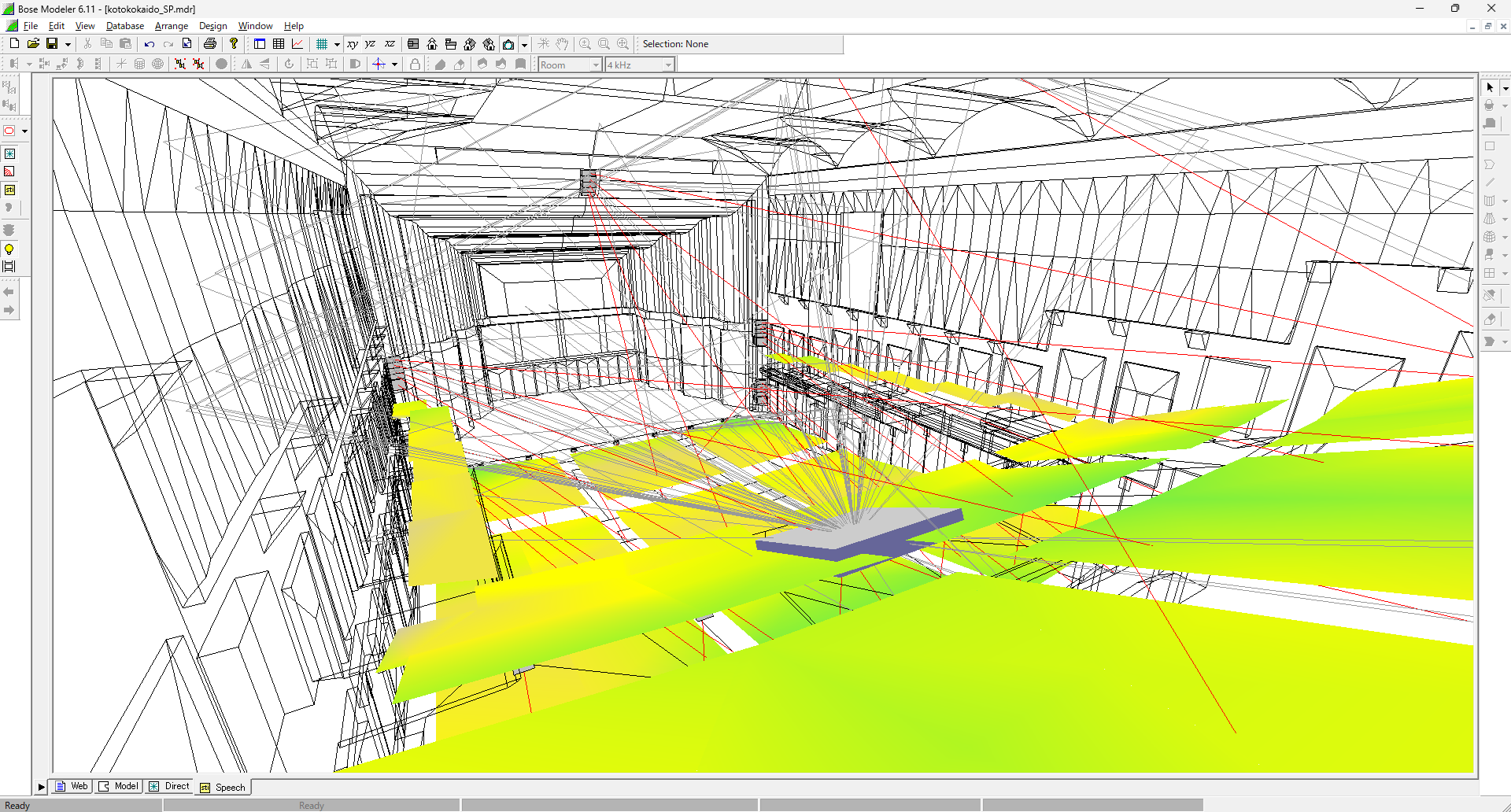1511x812 pixels.
Task: Click the Print icon in toolbar
Action: tap(210, 44)
